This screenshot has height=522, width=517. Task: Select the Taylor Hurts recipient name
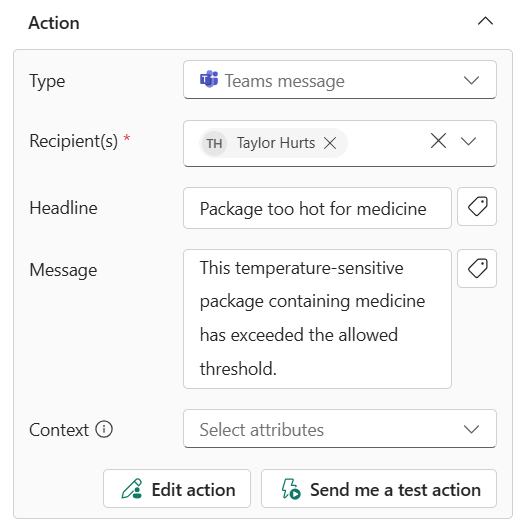click(x=276, y=143)
